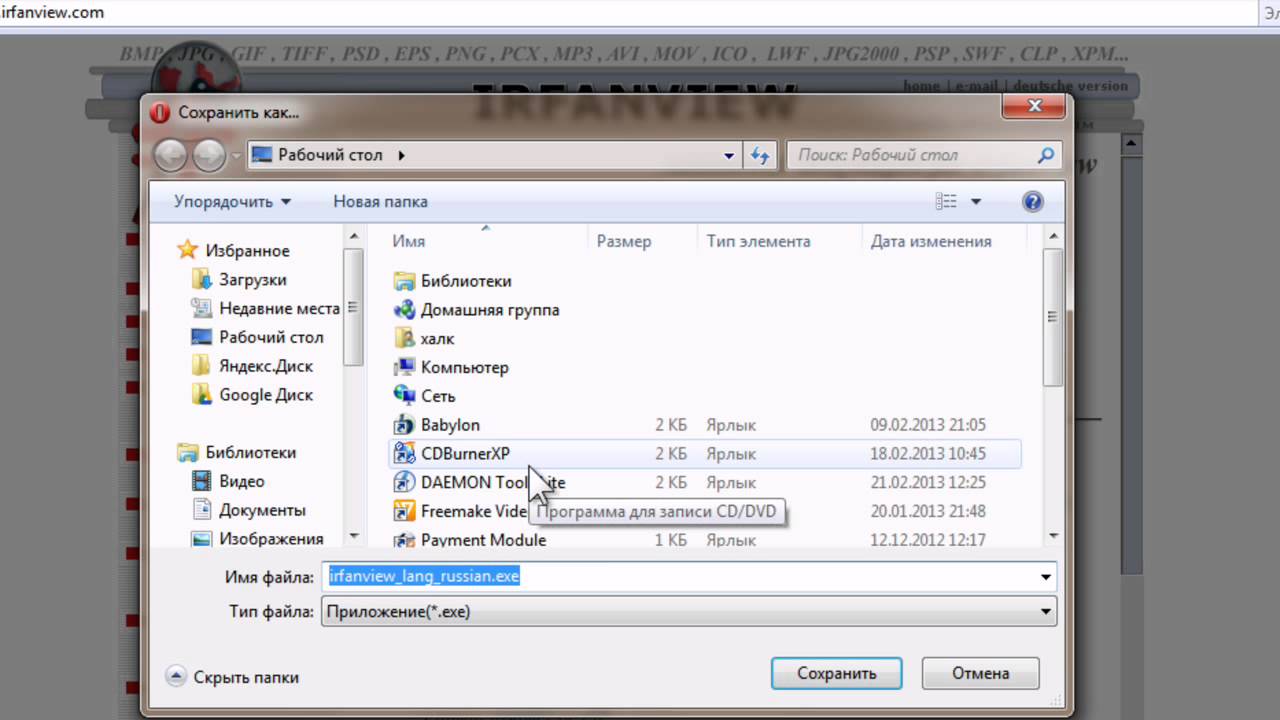Click the Сохранить button

point(837,673)
